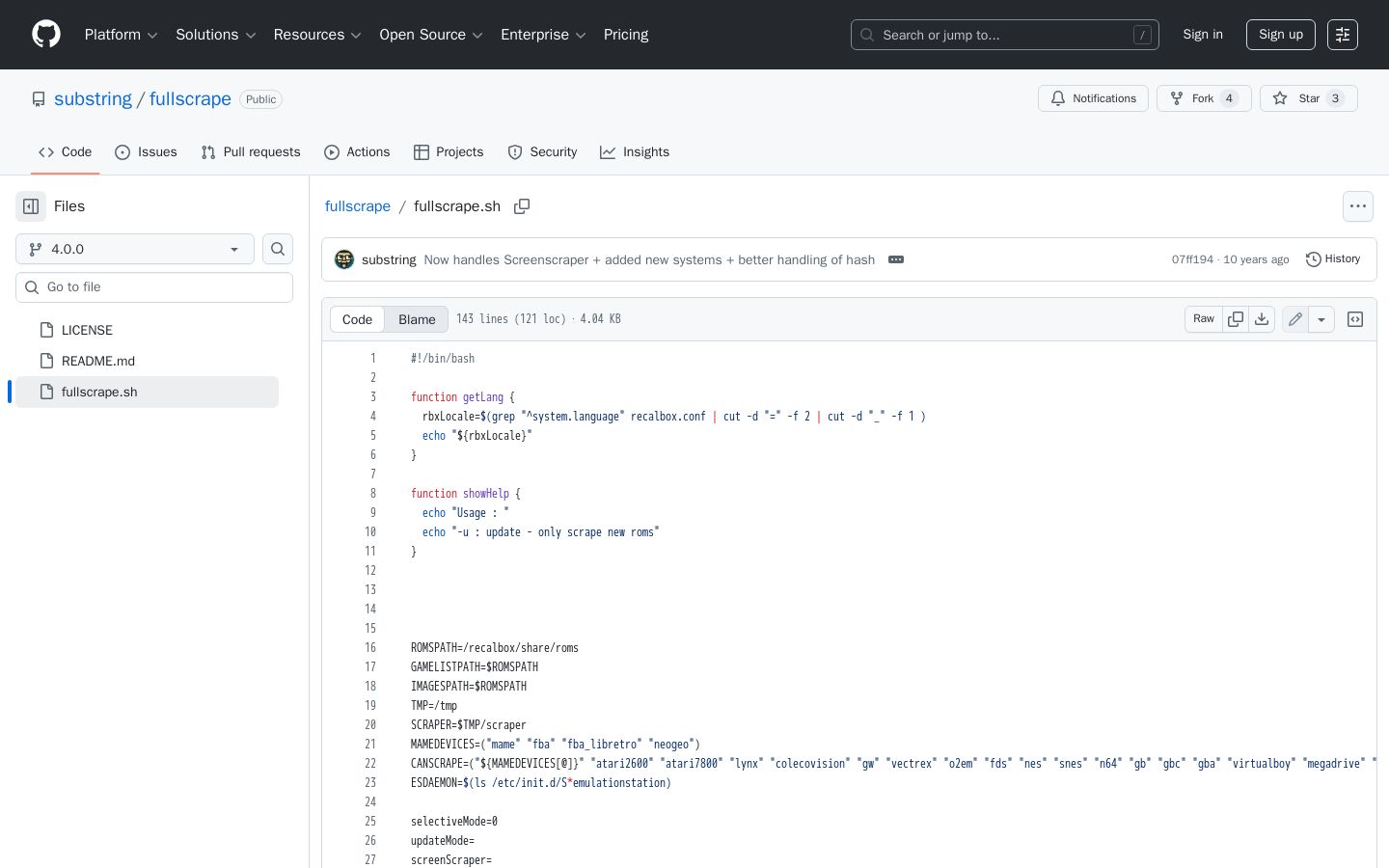The image size is (1389, 868).
Task: Click the 'function showHelp {' code line
Action: 466,494
